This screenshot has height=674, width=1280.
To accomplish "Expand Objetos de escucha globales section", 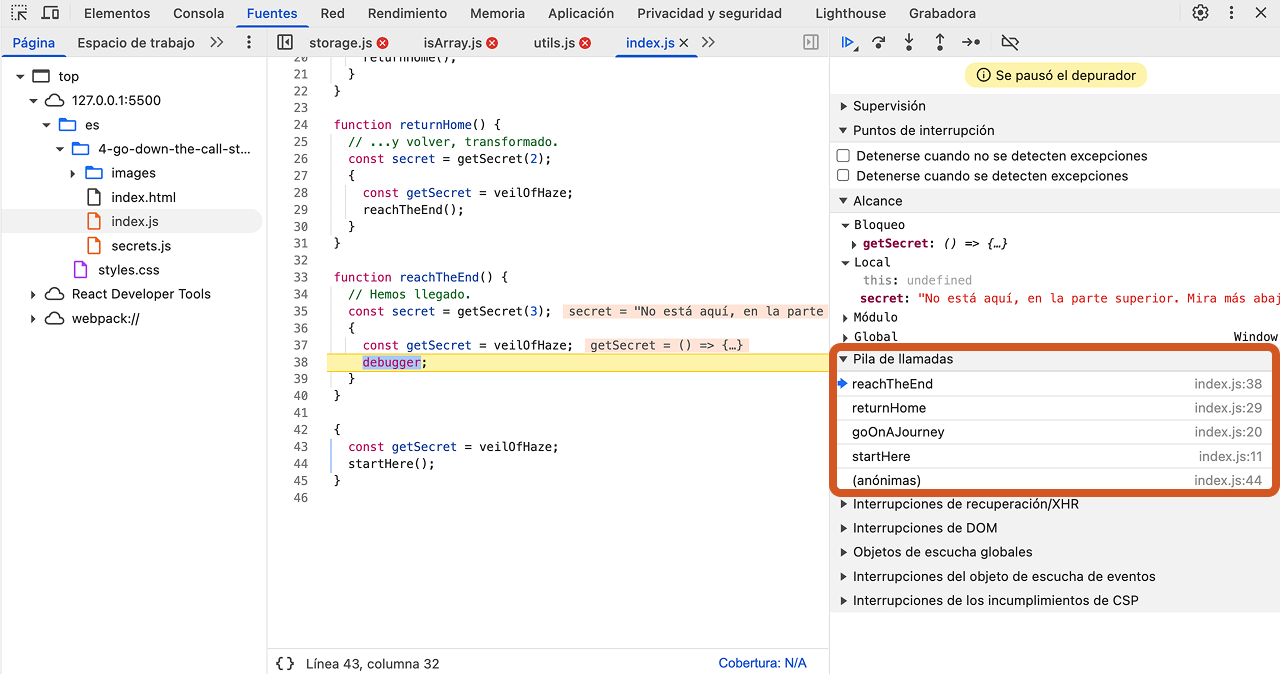I will 843,552.
